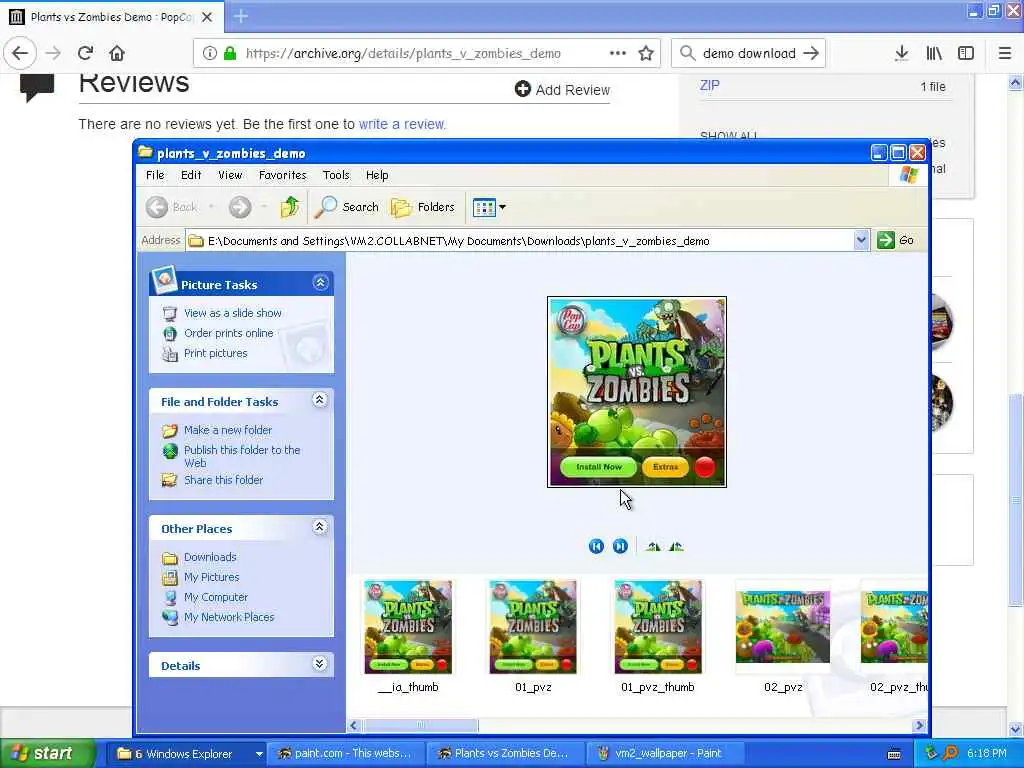Toggle Firefox sidebar icon
Screen dimensions: 1024x768
coord(966,53)
